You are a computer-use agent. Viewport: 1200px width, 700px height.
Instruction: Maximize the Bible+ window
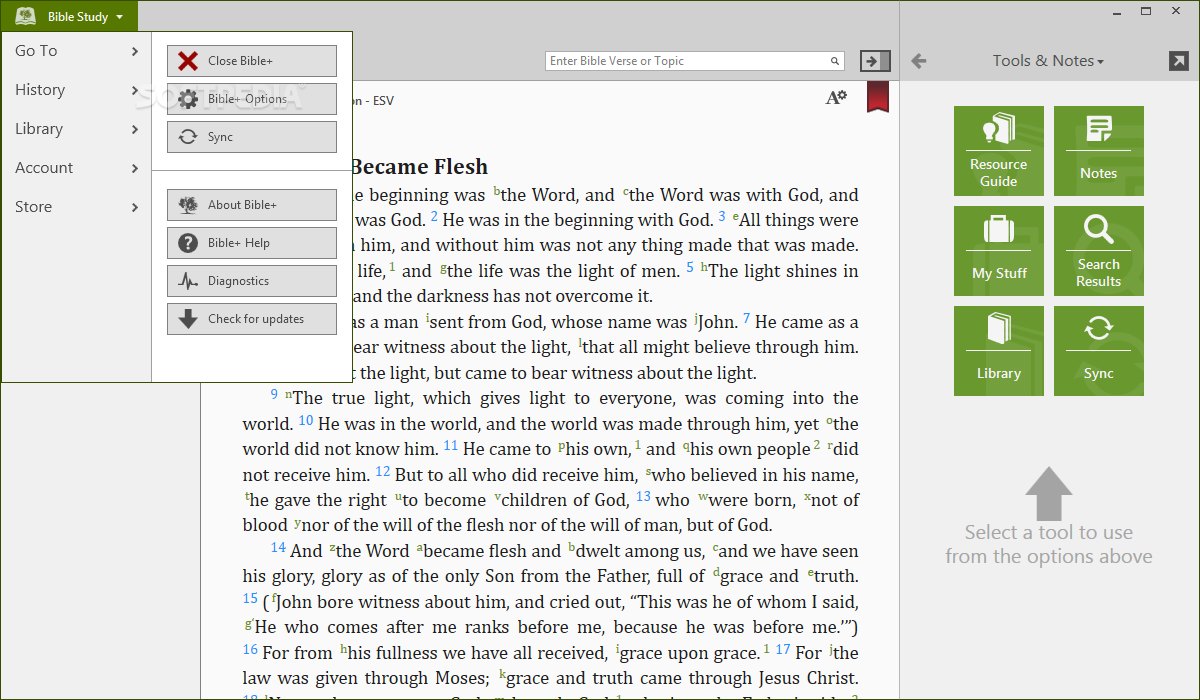tap(1148, 11)
